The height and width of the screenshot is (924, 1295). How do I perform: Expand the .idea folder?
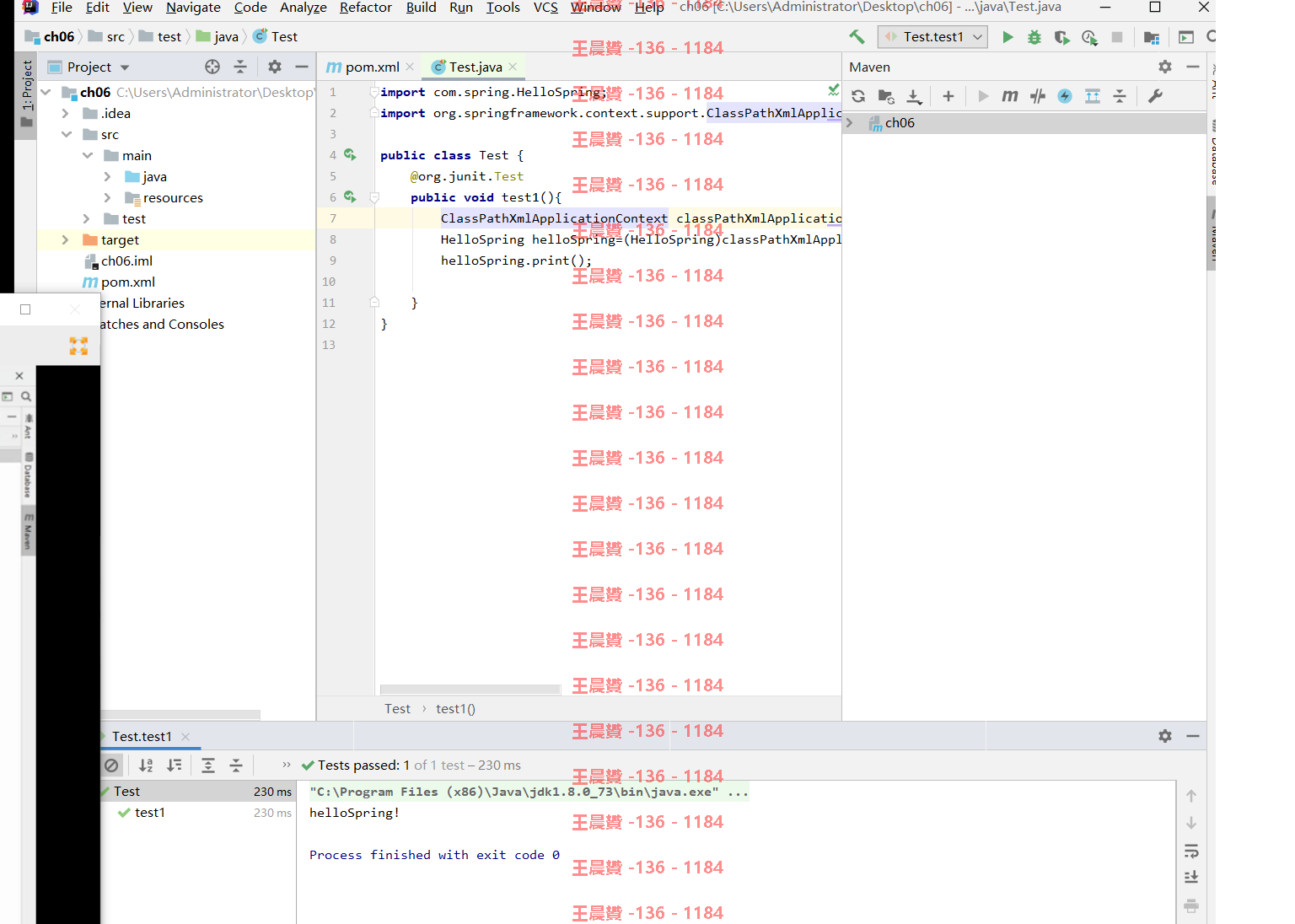tap(66, 113)
